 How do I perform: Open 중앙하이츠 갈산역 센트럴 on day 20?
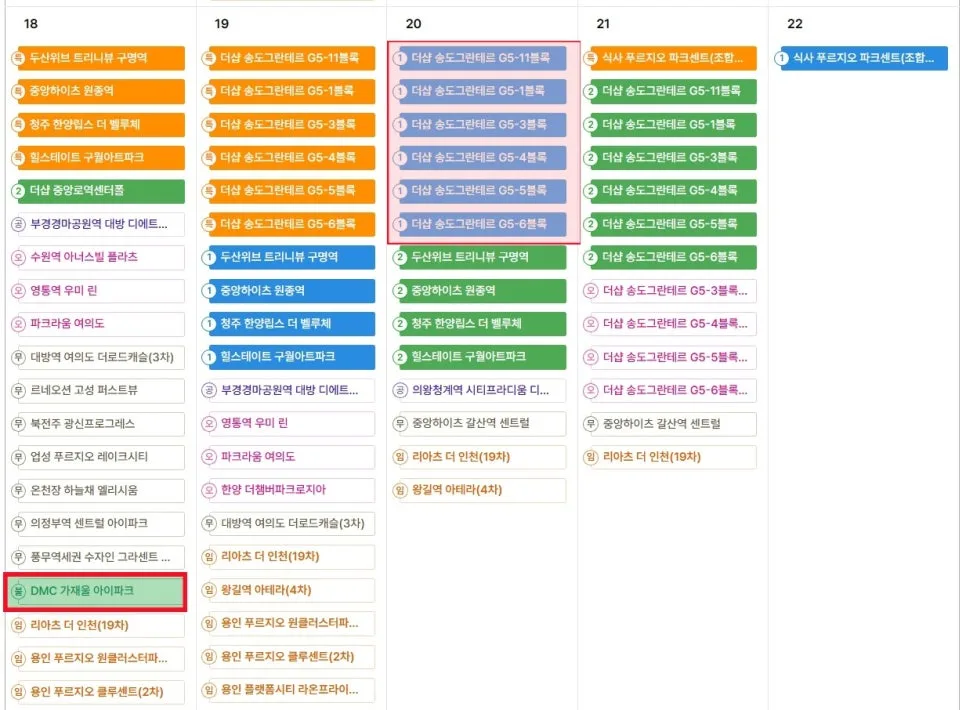coord(479,423)
